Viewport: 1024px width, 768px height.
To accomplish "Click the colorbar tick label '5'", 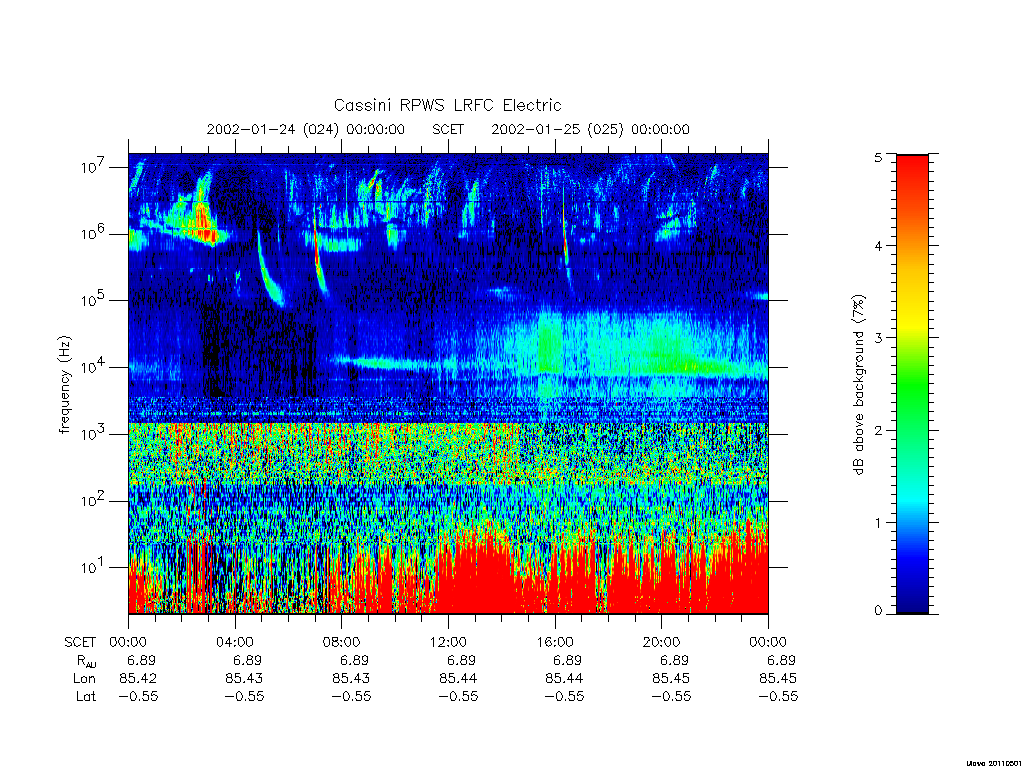I will pos(878,157).
